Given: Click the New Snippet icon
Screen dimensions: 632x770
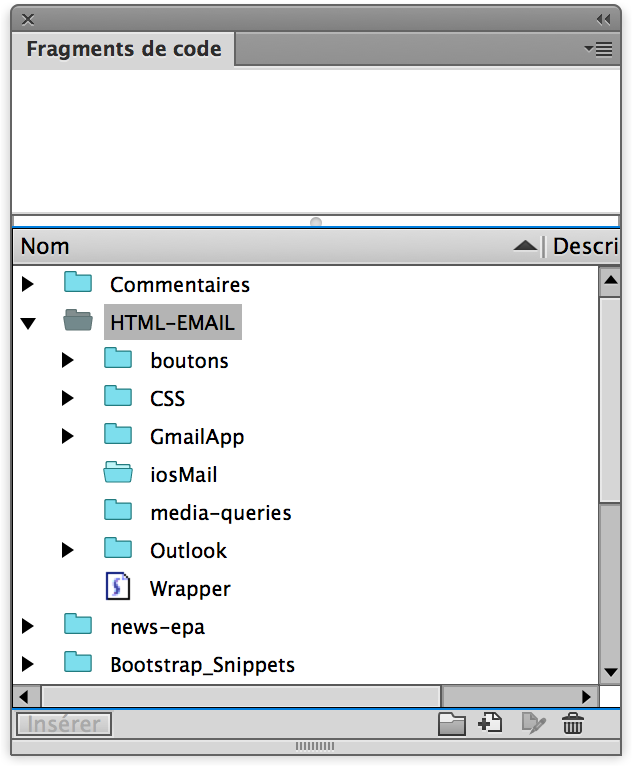Looking at the screenshot, I should click(x=491, y=724).
